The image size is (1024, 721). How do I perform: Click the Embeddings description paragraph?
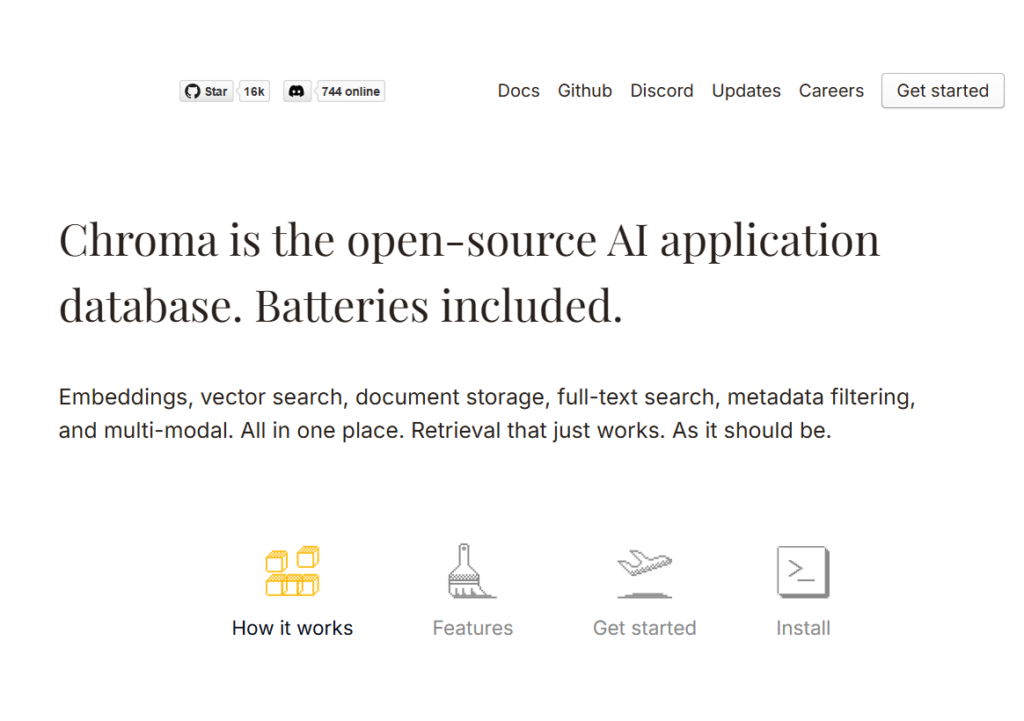click(487, 413)
